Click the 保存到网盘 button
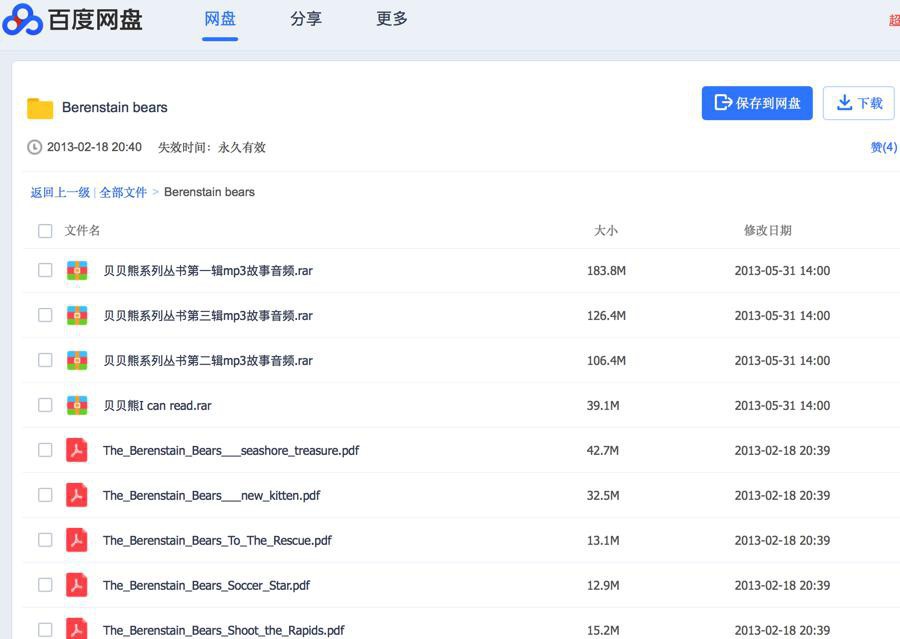The width and height of the screenshot is (900, 639). pyautogui.click(x=757, y=103)
